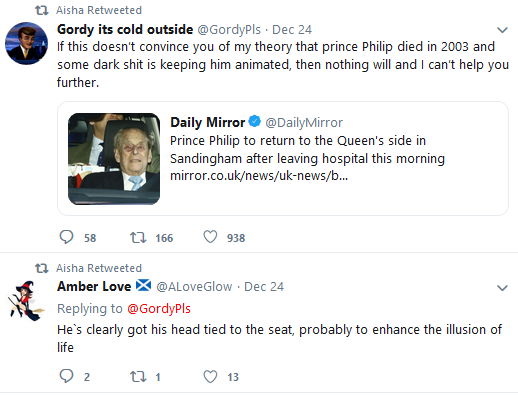
Task: Open the @DailyMirror handle
Action: point(304,123)
